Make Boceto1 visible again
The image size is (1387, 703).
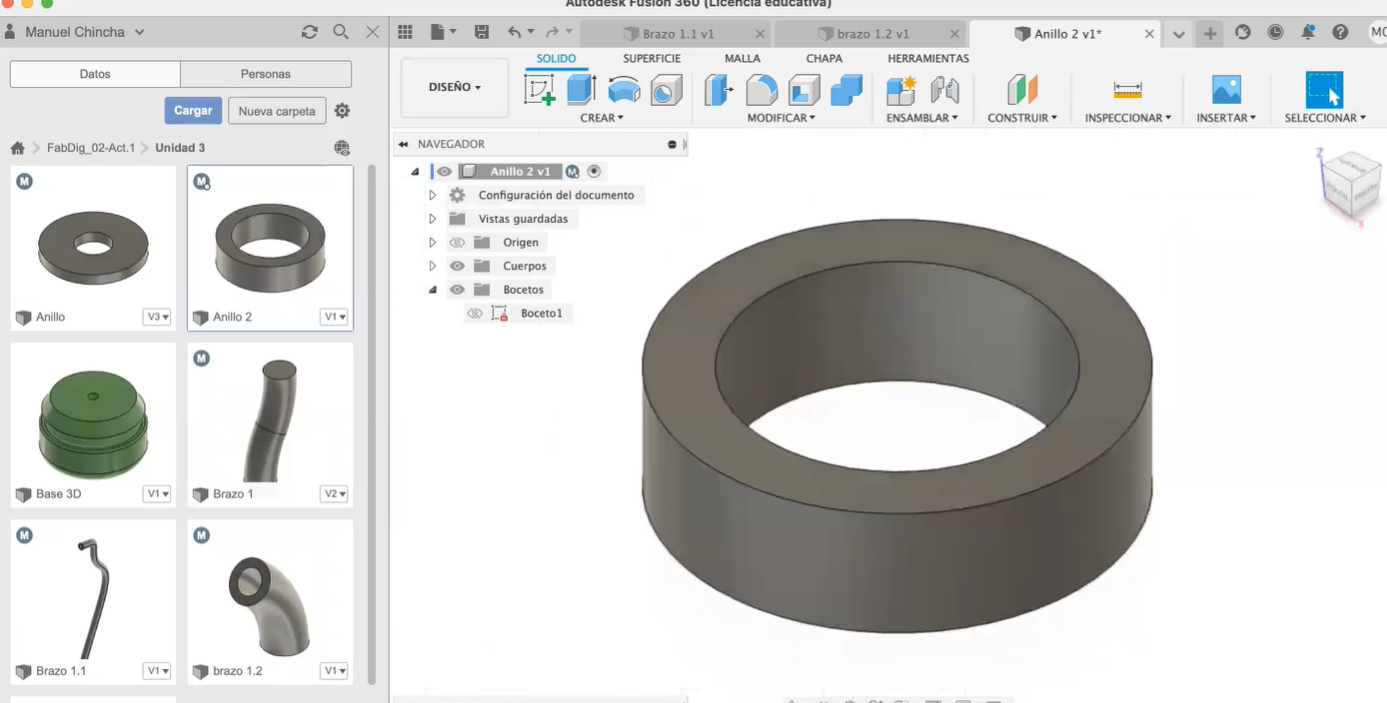(474, 312)
